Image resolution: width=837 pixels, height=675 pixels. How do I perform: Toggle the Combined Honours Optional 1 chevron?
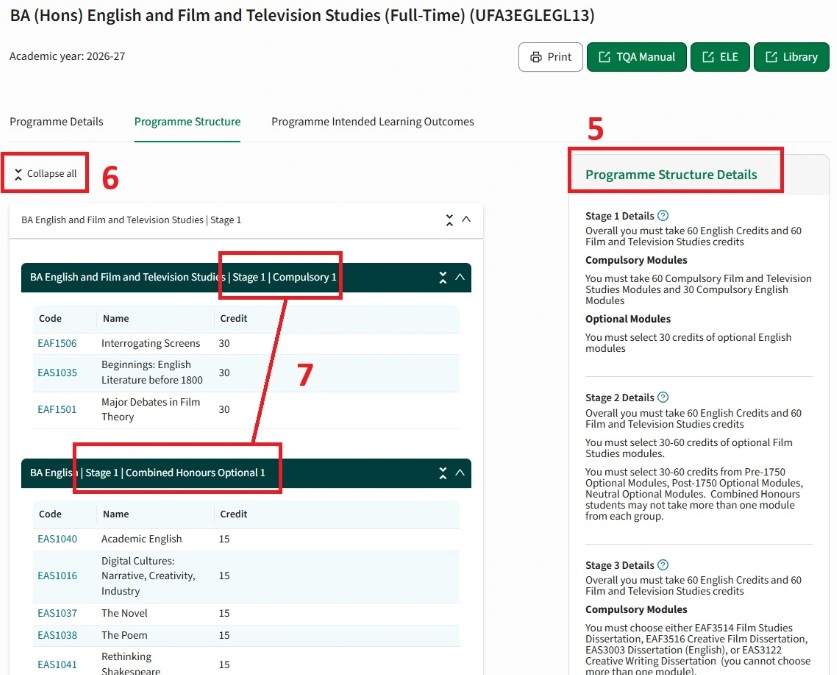pyautogui.click(x=461, y=474)
